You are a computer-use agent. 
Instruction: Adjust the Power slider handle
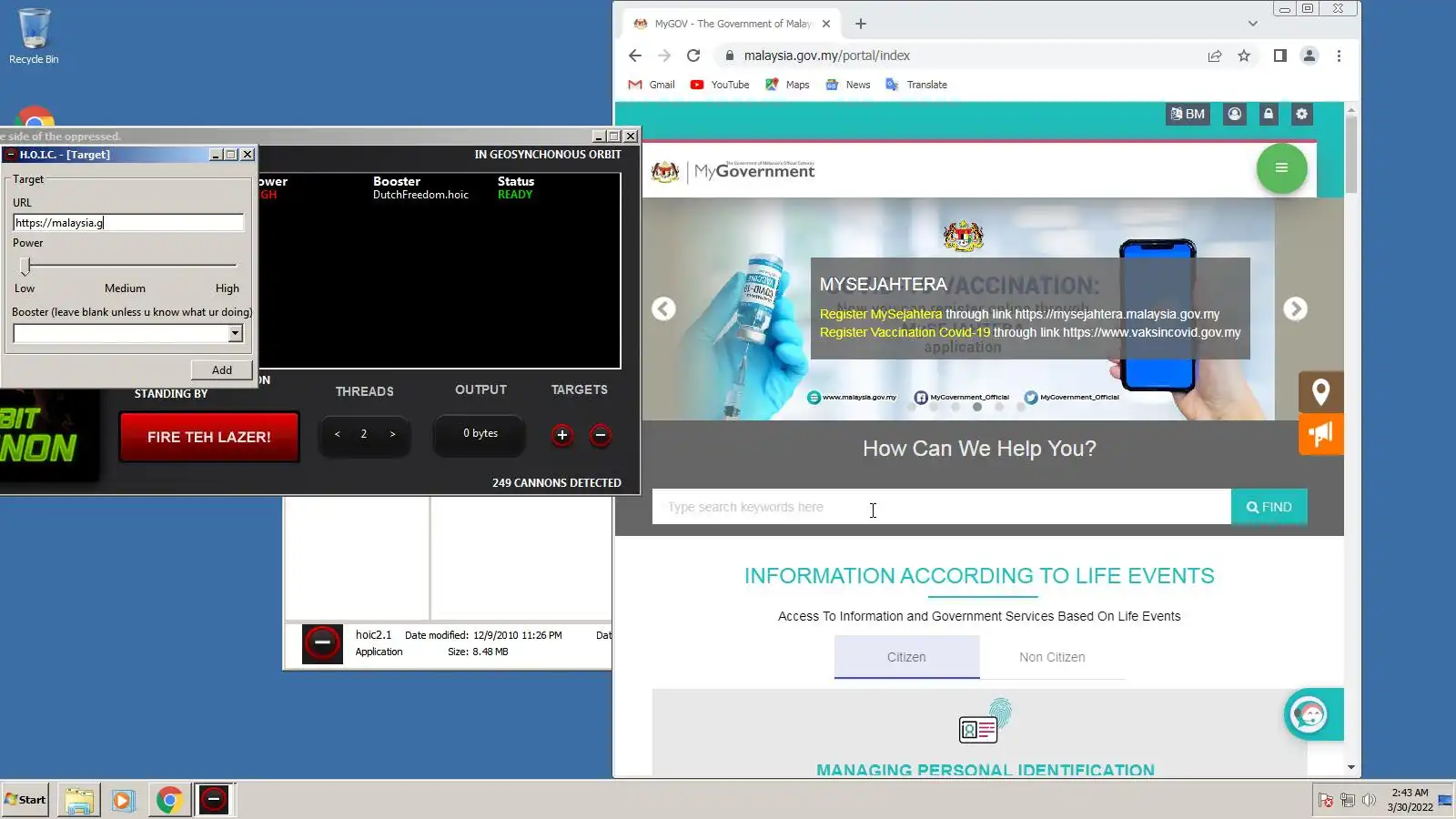click(x=25, y=266)
